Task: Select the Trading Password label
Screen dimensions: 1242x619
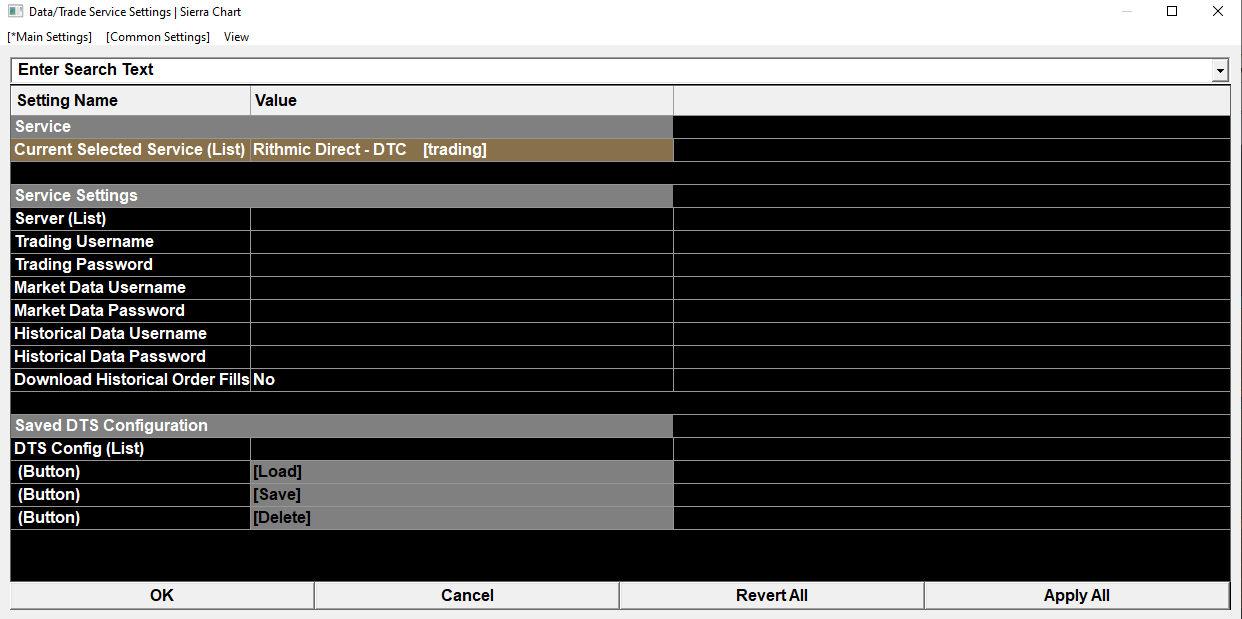Action: tap(130, 265)
